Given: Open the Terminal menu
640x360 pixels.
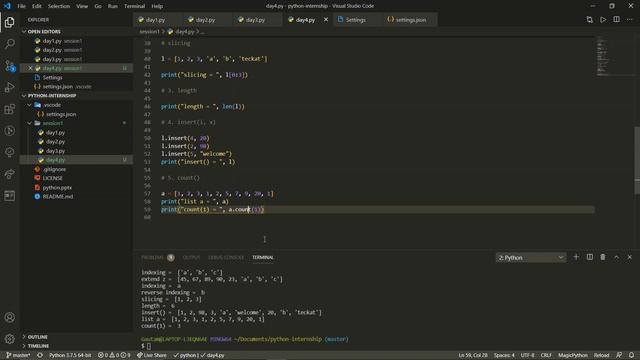Looking at the screenshot, I should 134,6.
